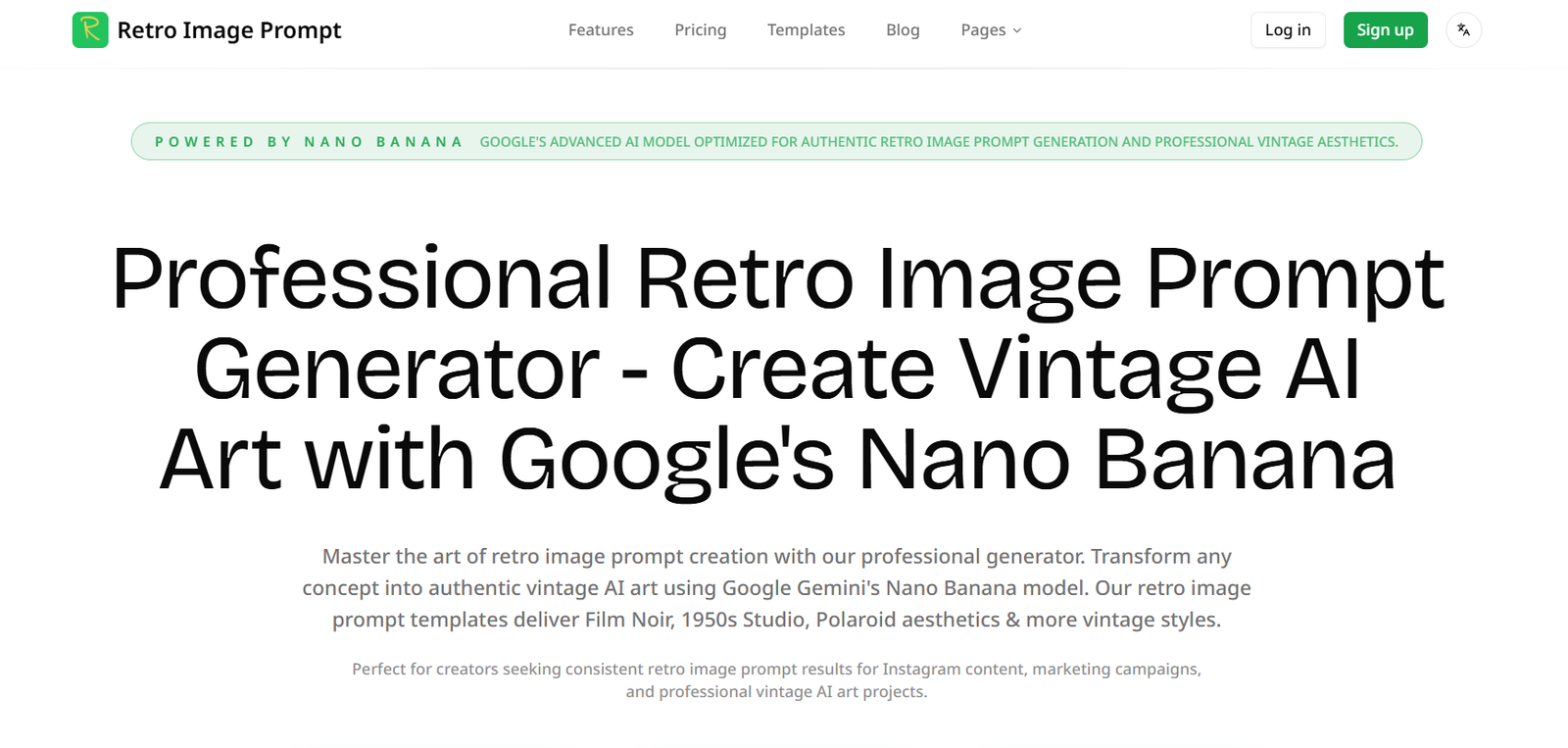This screenshot has width=1568, height=748.
Task: Click the paragraph line starting Master the art
Action: 776,557
